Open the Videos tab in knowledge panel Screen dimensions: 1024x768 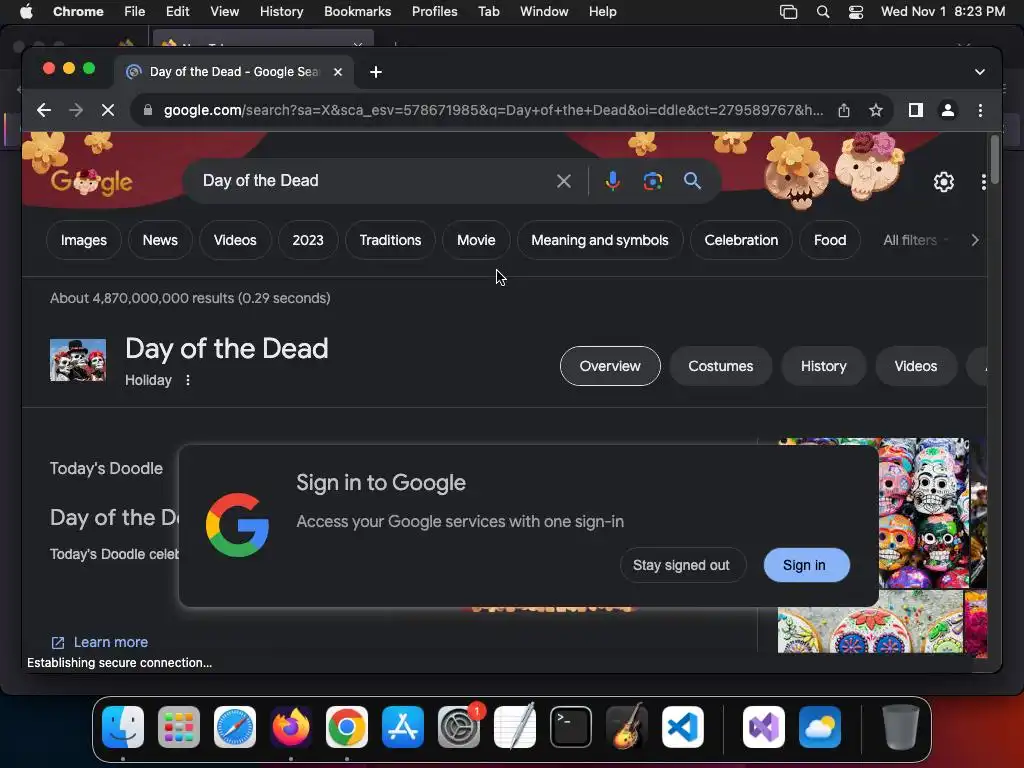click(916, 366)
